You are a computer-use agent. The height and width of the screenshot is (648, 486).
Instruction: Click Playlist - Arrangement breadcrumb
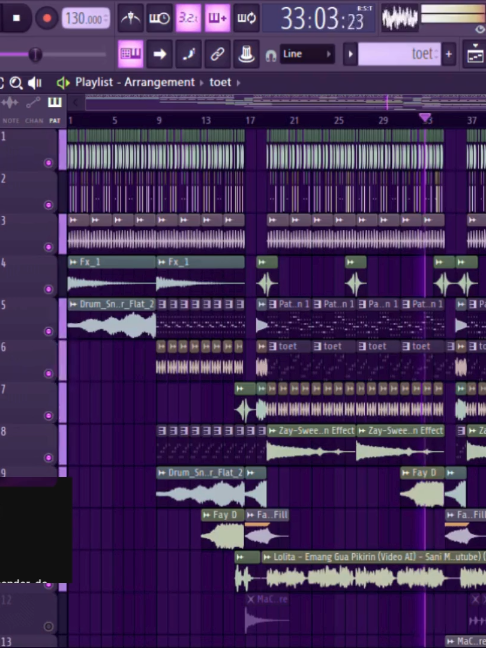pos(135,82)
